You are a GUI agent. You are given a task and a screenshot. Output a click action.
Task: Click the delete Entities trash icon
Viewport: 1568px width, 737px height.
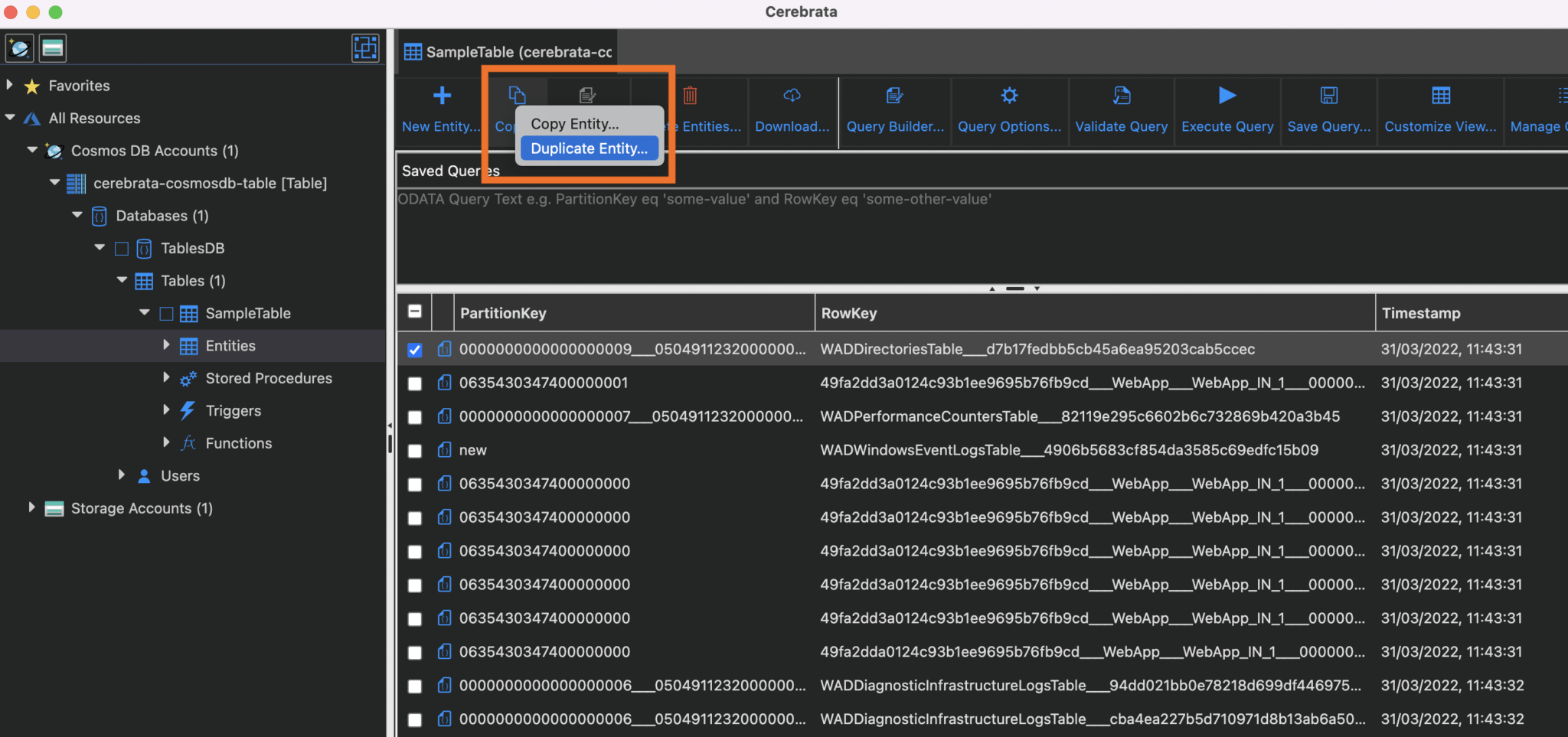click(x=690, y=95)
